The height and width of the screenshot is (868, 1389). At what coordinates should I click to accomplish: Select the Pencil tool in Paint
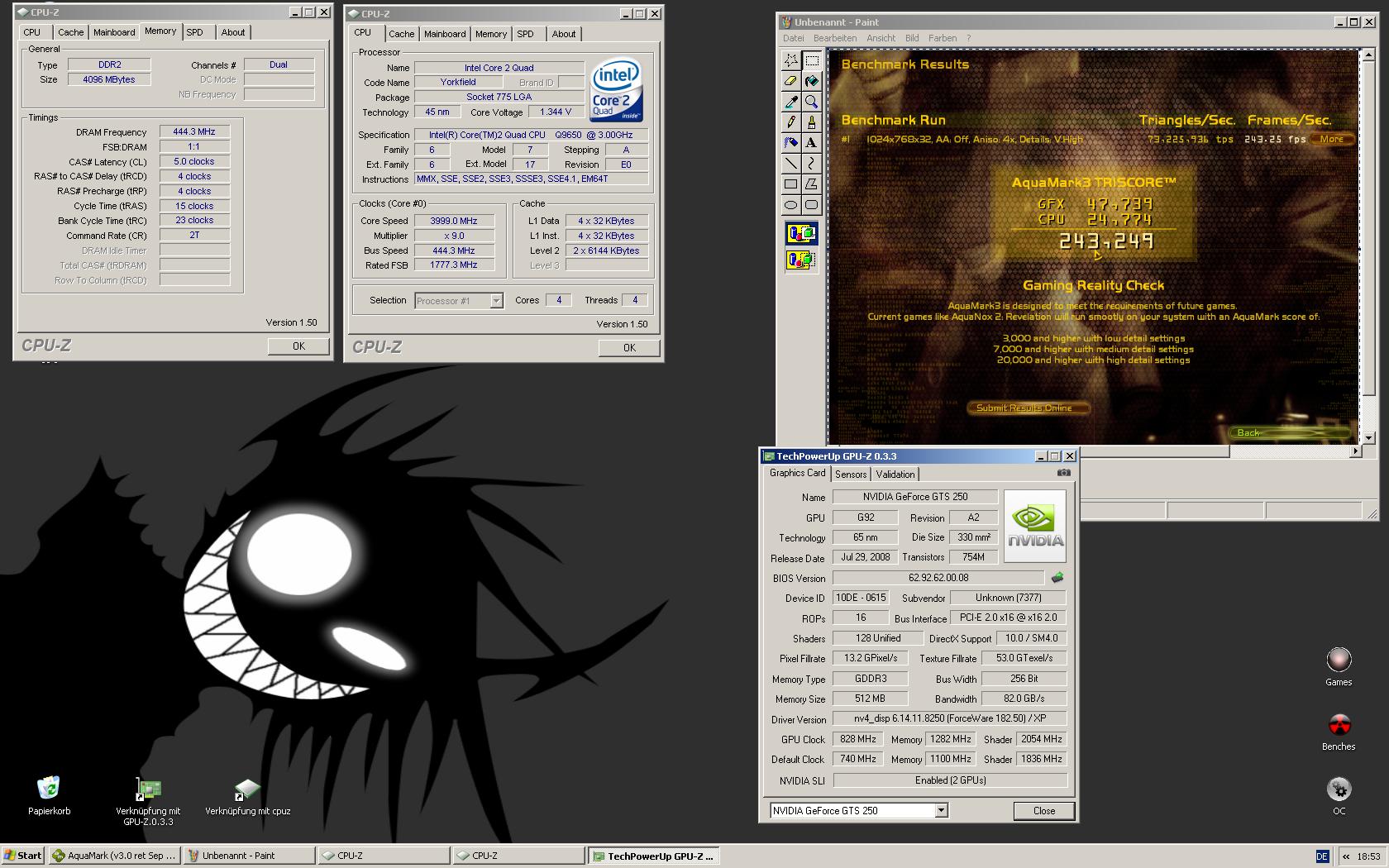tap(791, 122)
